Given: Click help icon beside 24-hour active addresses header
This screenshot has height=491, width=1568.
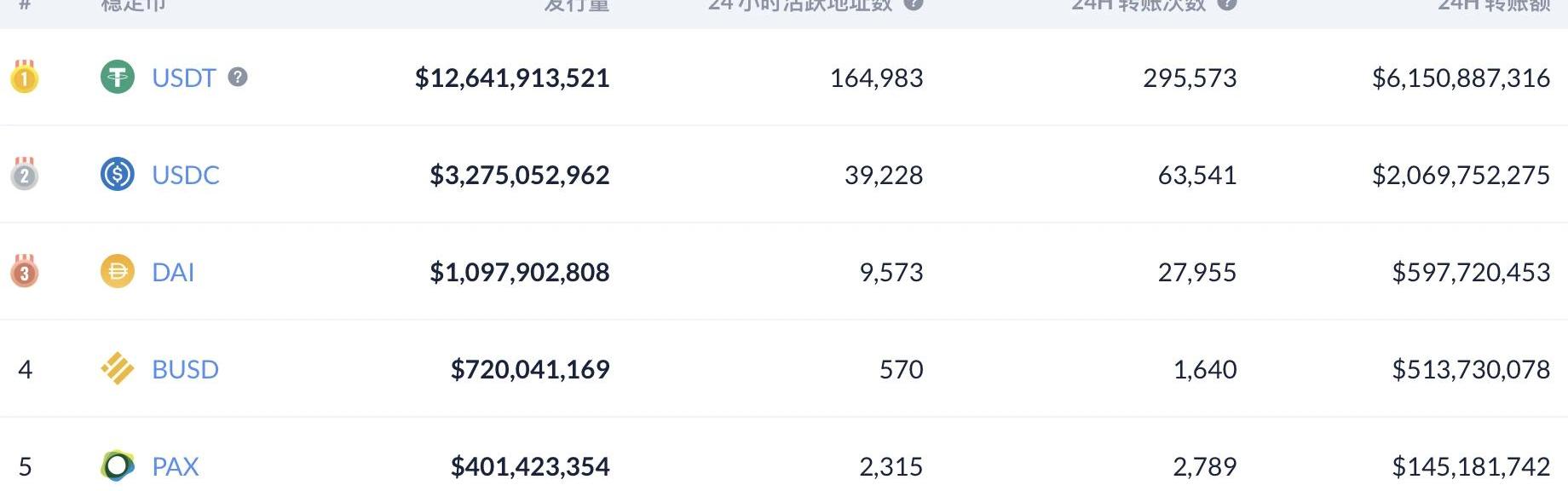Looking at the screenshot, I should [x=913, y=3].
